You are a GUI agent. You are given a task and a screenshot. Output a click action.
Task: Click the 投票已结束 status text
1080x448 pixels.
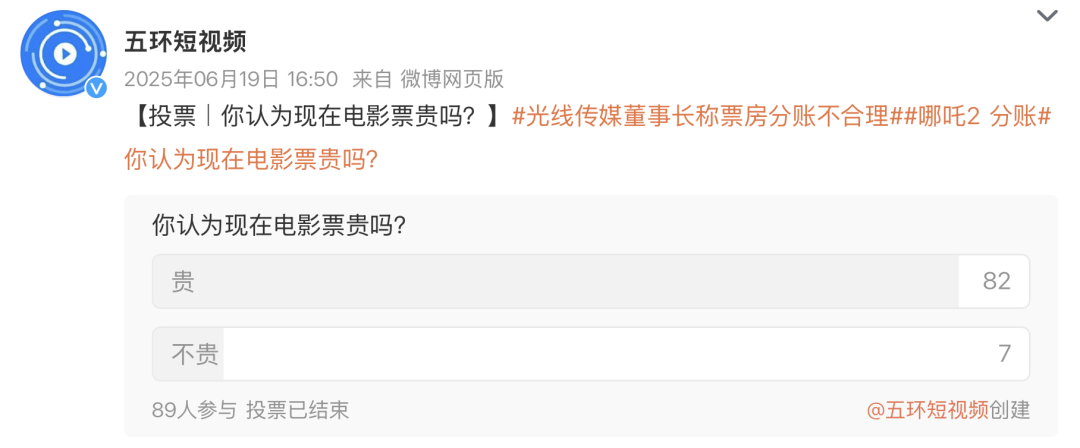pos(298,409)
